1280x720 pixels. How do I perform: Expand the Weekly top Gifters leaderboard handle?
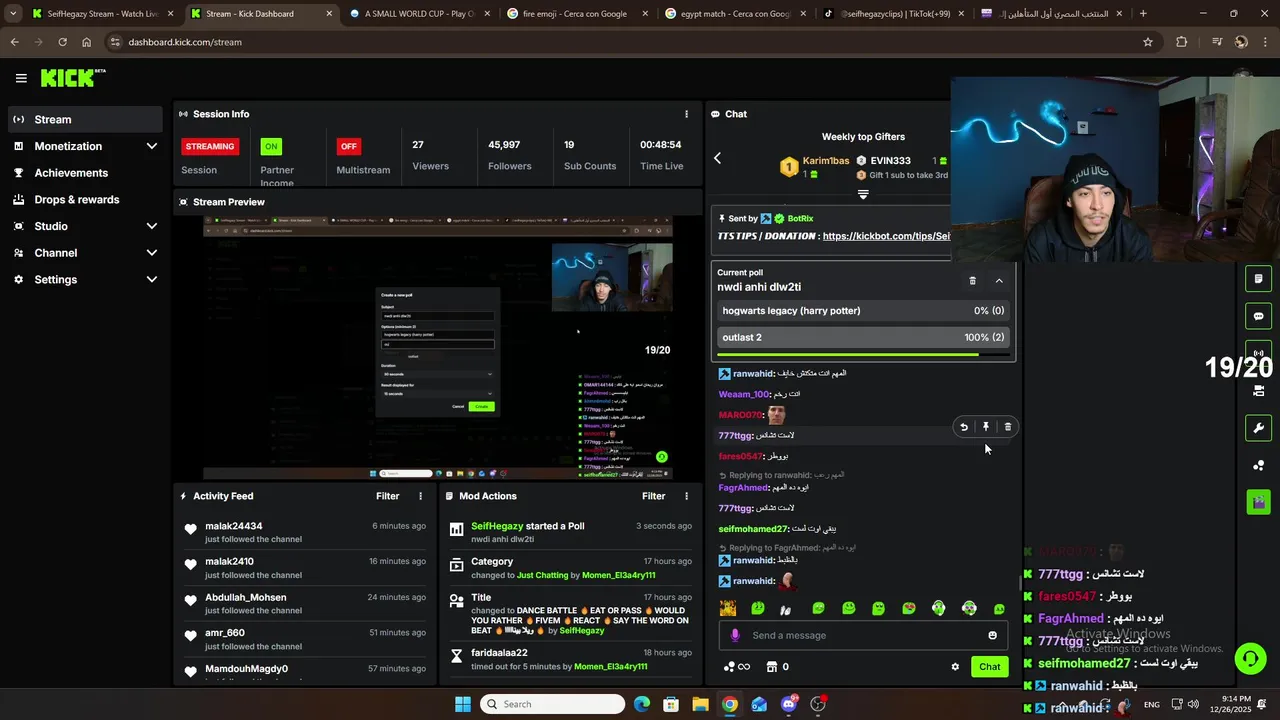863,195
